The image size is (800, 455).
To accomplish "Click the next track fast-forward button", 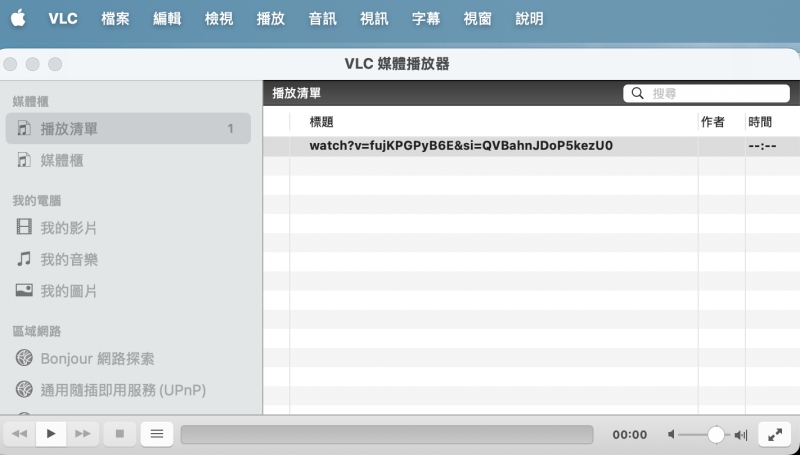I will pos(82,434).
